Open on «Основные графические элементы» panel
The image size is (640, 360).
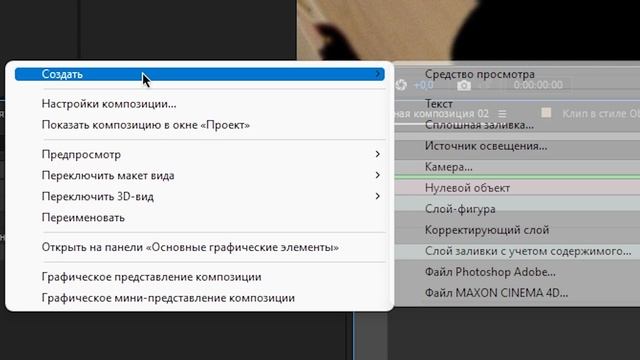tap(190, 247)
